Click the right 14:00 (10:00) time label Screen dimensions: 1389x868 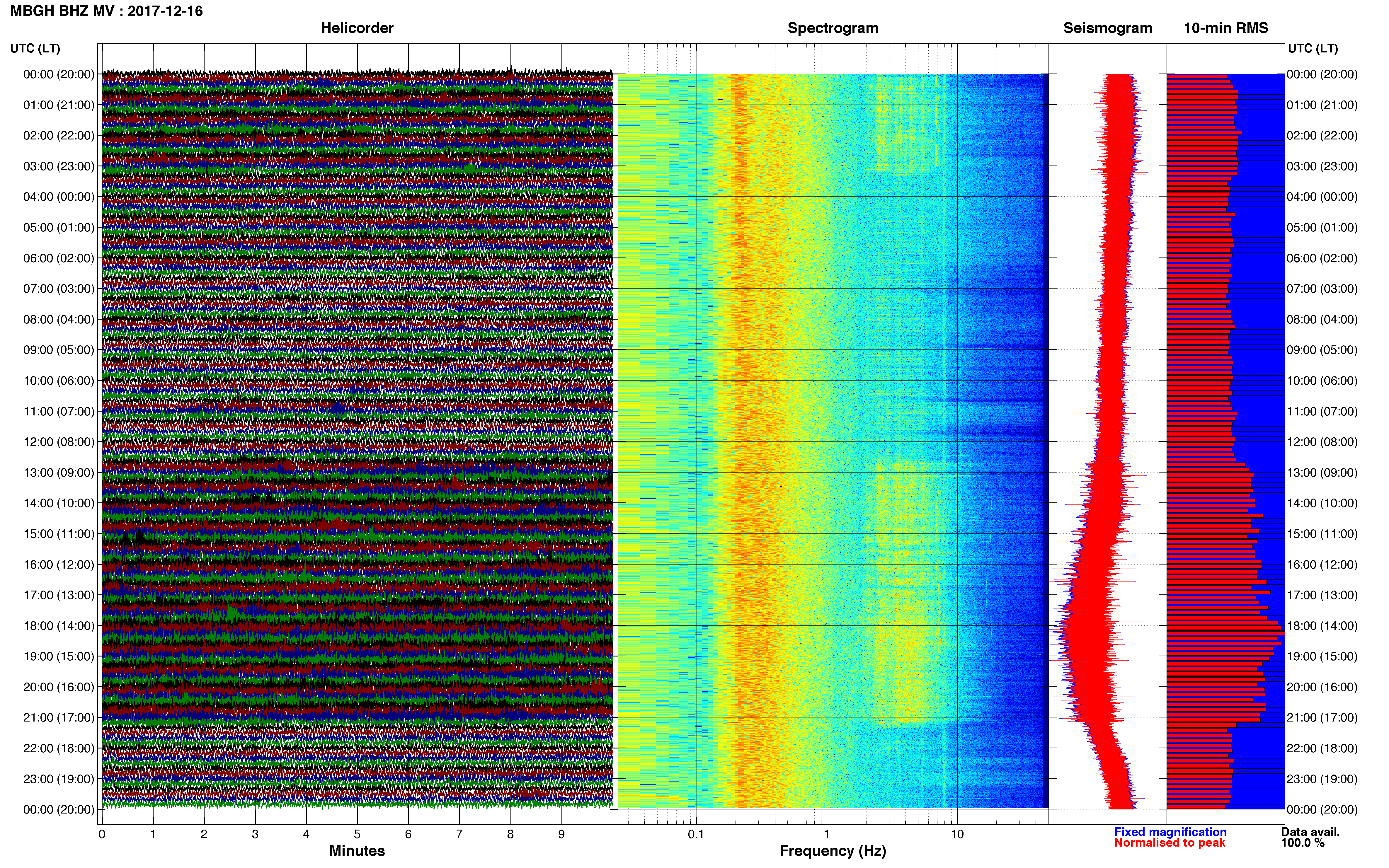click(x=1322, y=504)
